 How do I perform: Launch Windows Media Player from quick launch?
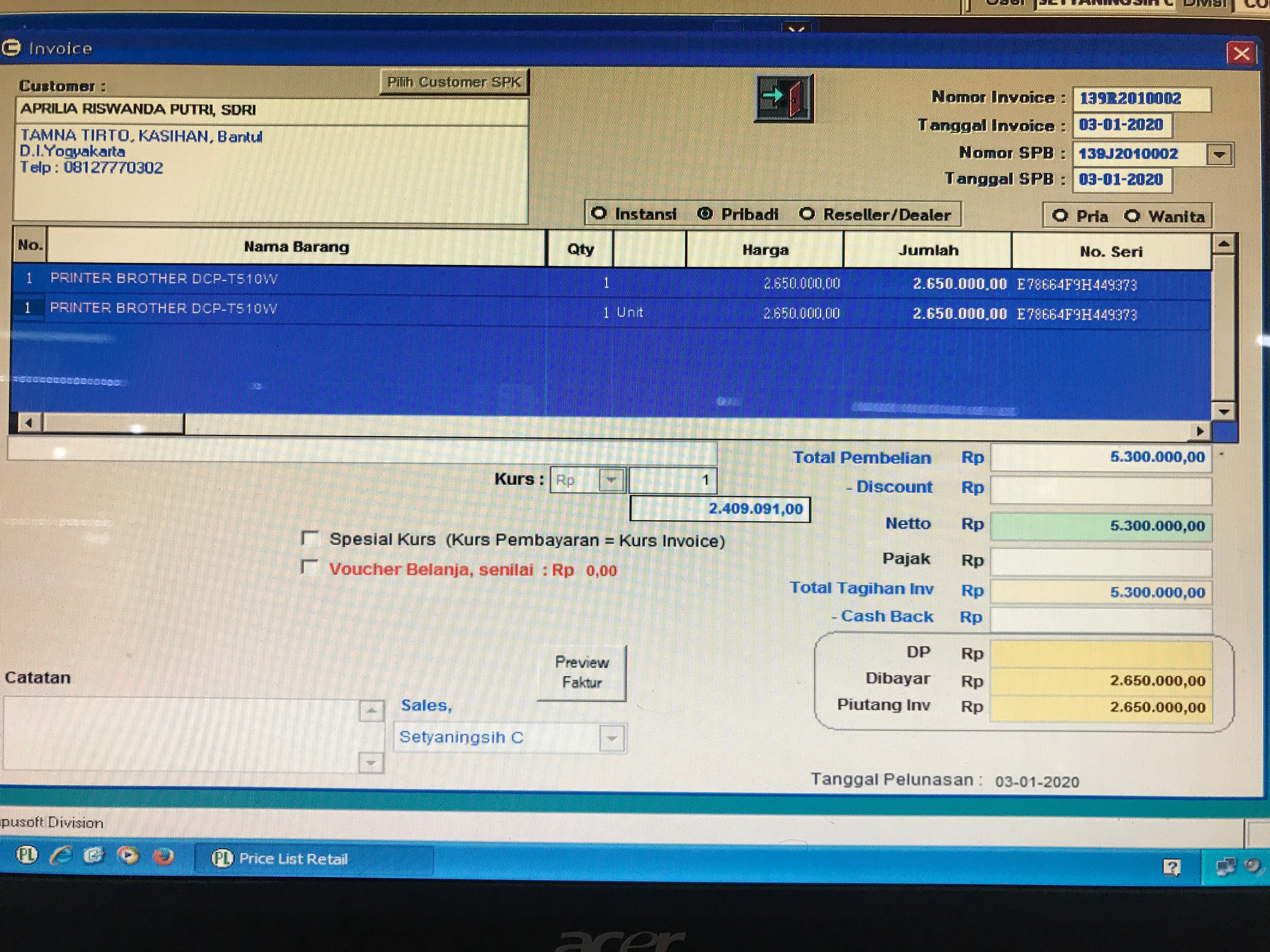[128, 856]
